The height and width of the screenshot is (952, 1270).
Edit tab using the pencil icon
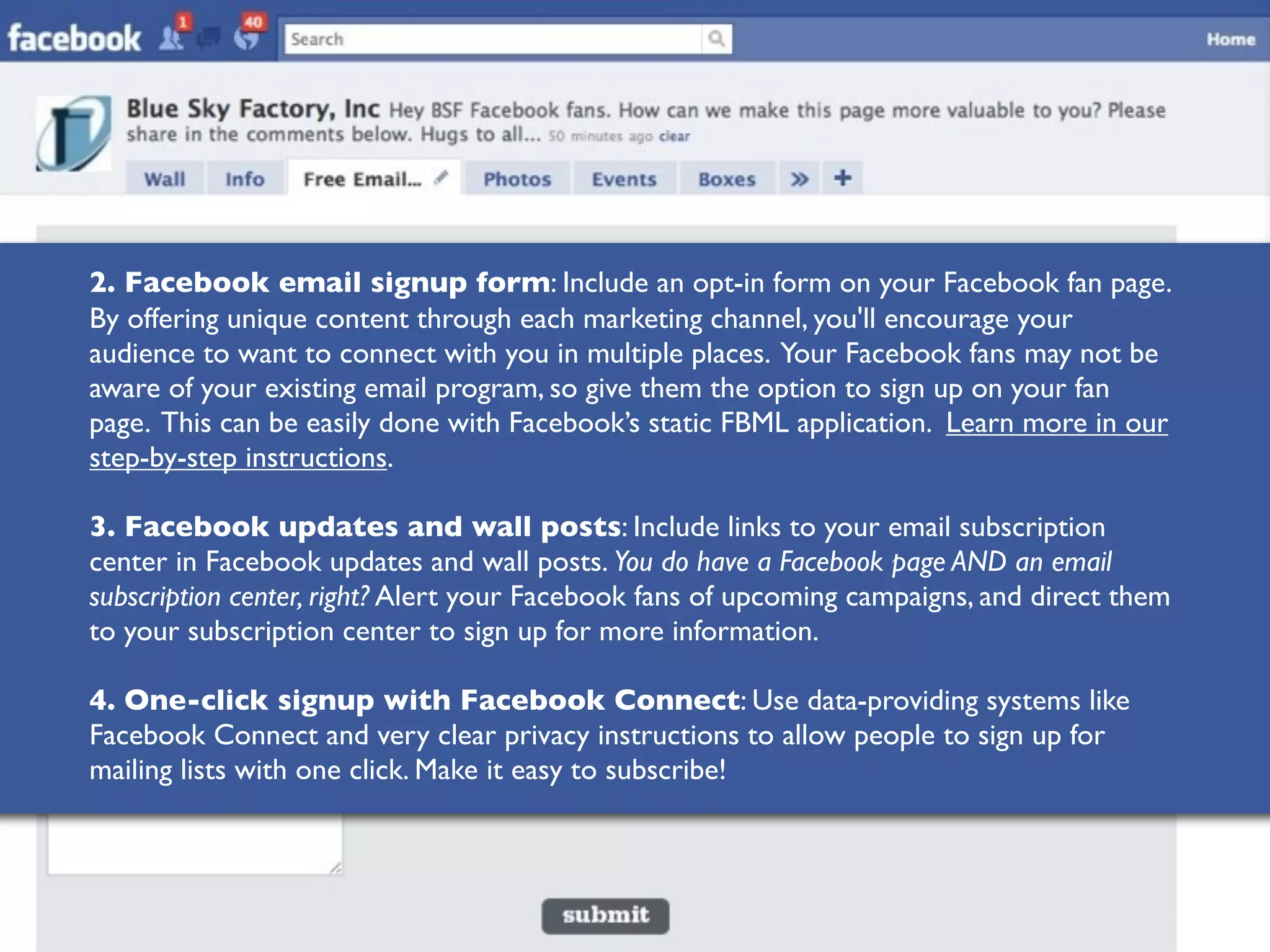[441, 178]
